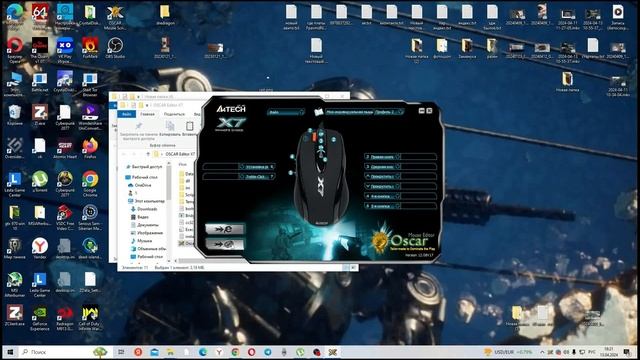The width and height of the screenshot is (640, 360).
Task: Click the up-arrow navigation button in Explorer
Action: (x=148, y=154)
